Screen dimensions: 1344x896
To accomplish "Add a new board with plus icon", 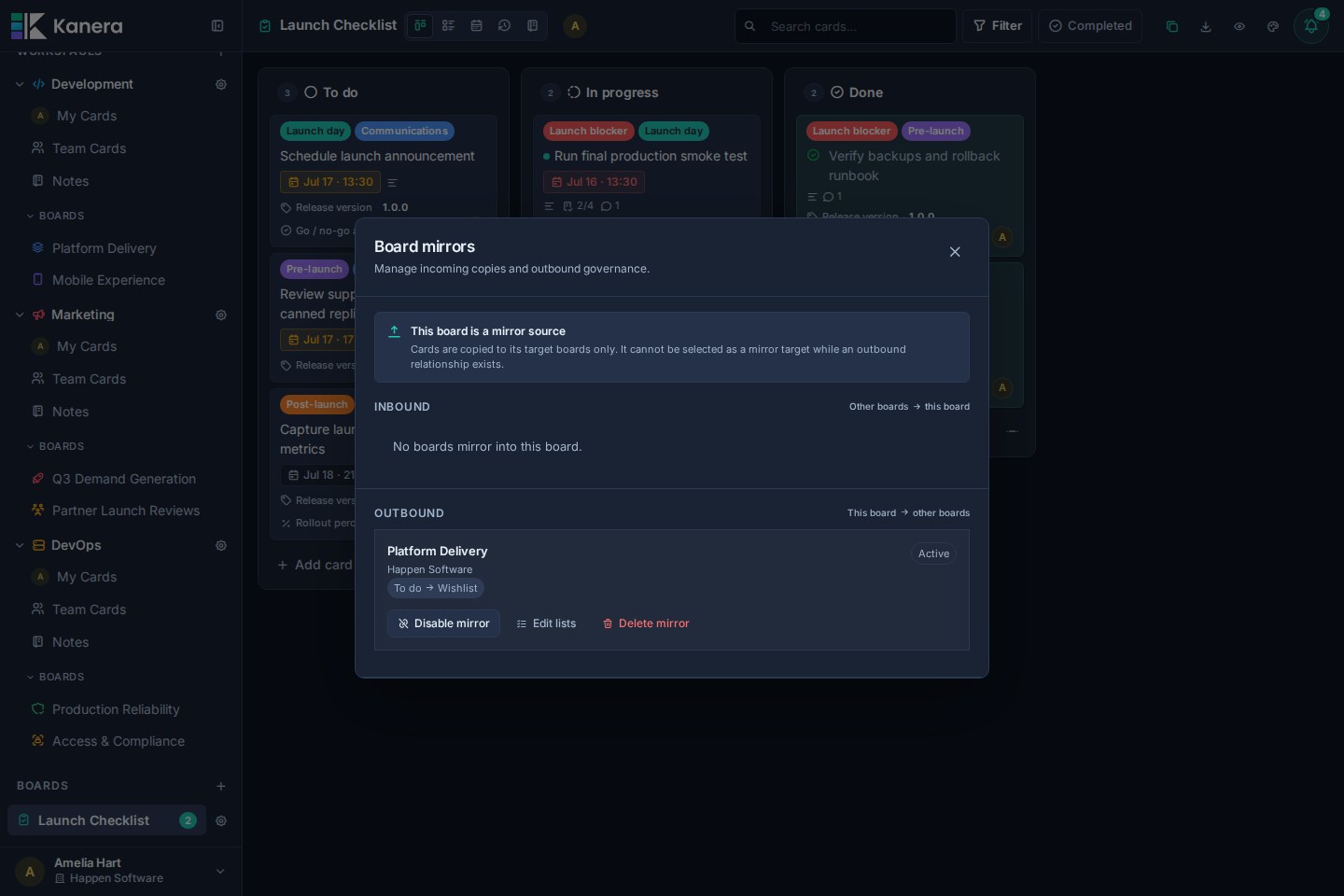I will (x=221, y=786).
